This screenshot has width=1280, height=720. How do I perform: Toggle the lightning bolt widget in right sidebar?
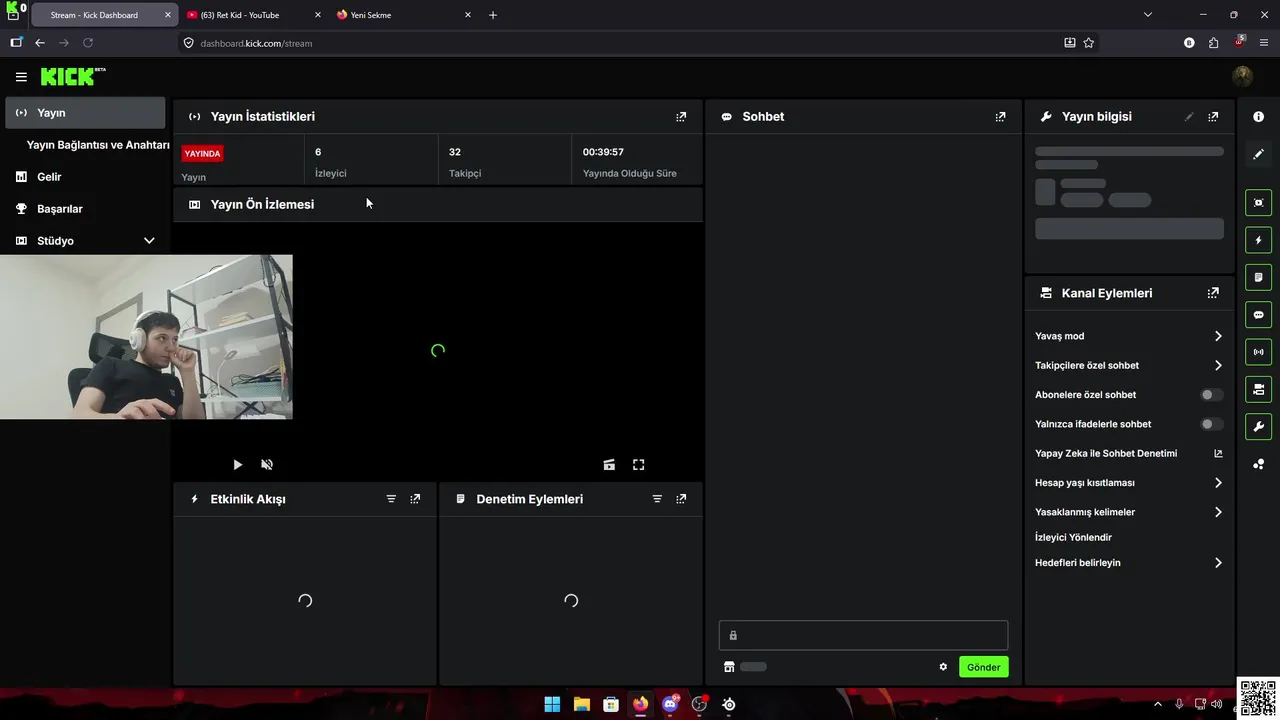click(1259, 240)
